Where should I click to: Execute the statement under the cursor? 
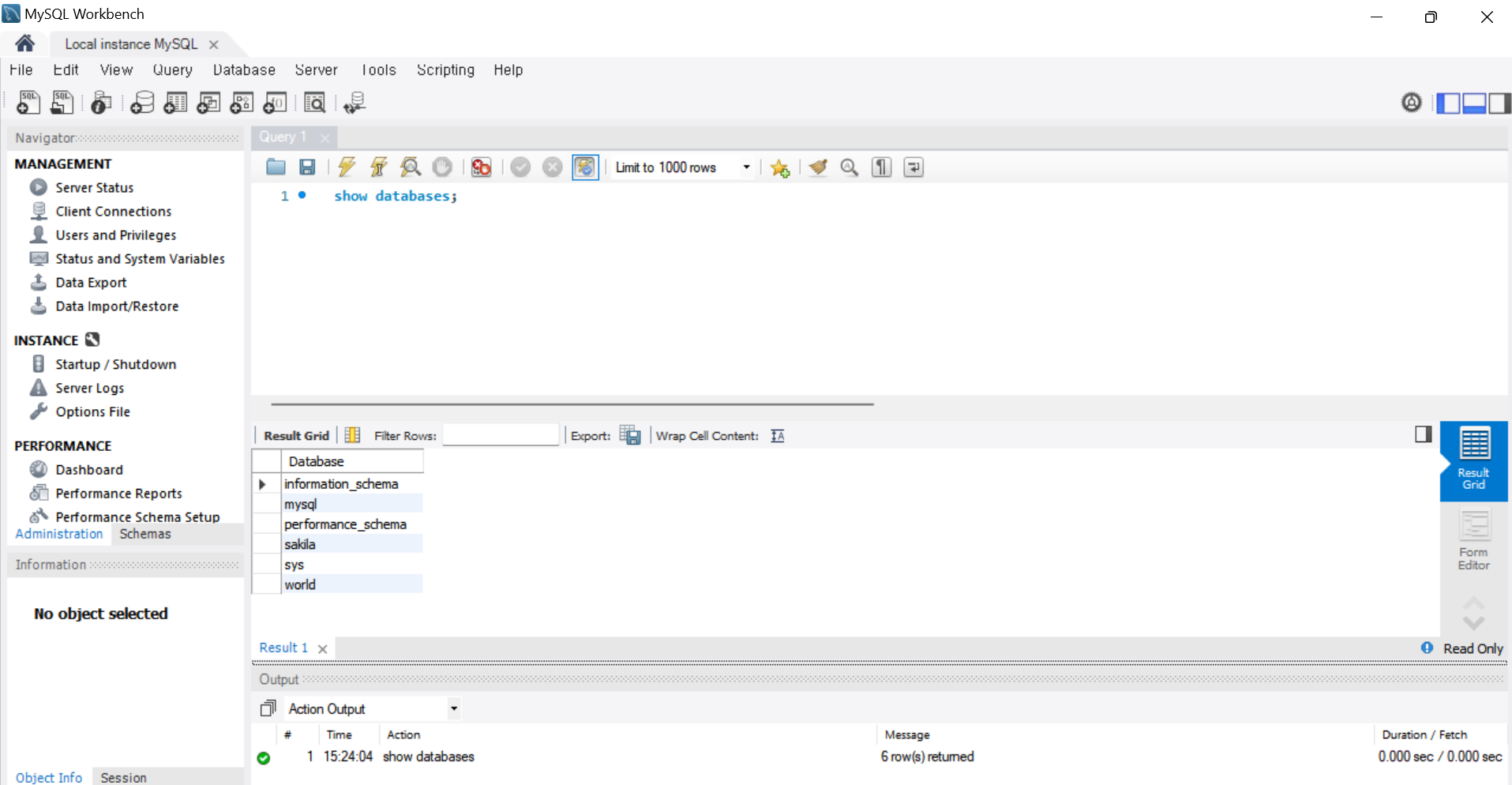click(x=379, y=167)
